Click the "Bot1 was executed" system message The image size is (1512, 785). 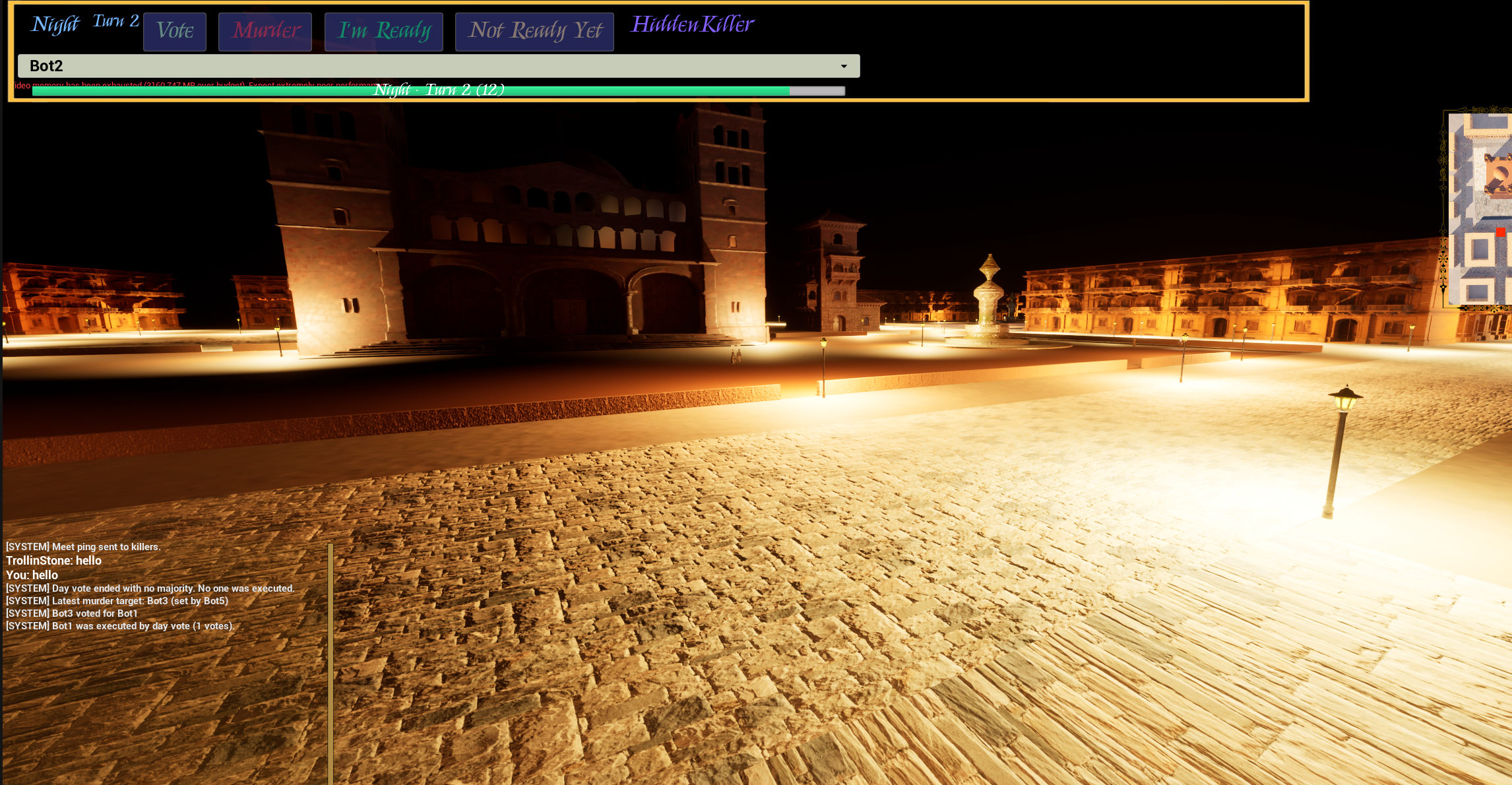pyautogui.click(x=119, y=626)
